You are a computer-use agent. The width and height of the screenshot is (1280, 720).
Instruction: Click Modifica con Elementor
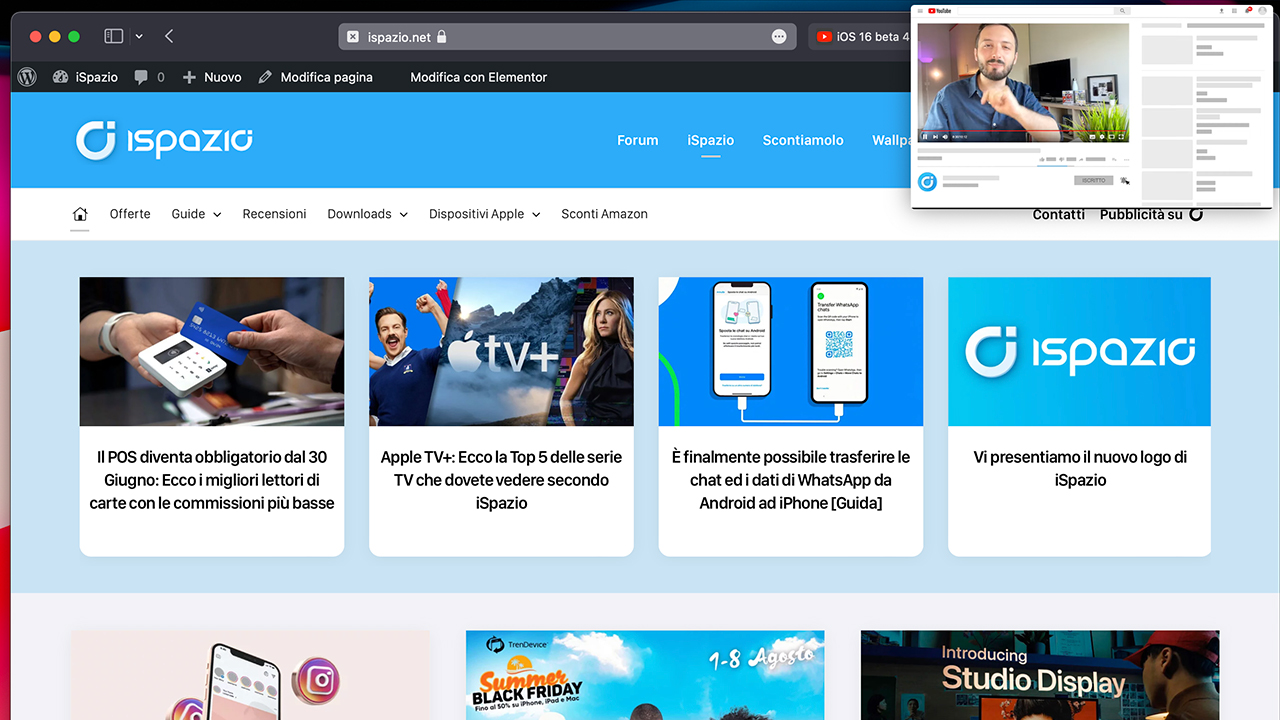coord(478,77)
